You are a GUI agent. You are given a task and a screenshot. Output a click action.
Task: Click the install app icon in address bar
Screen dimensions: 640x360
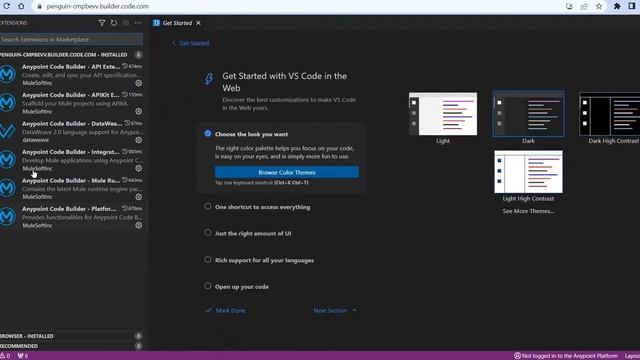click(569, 6)
